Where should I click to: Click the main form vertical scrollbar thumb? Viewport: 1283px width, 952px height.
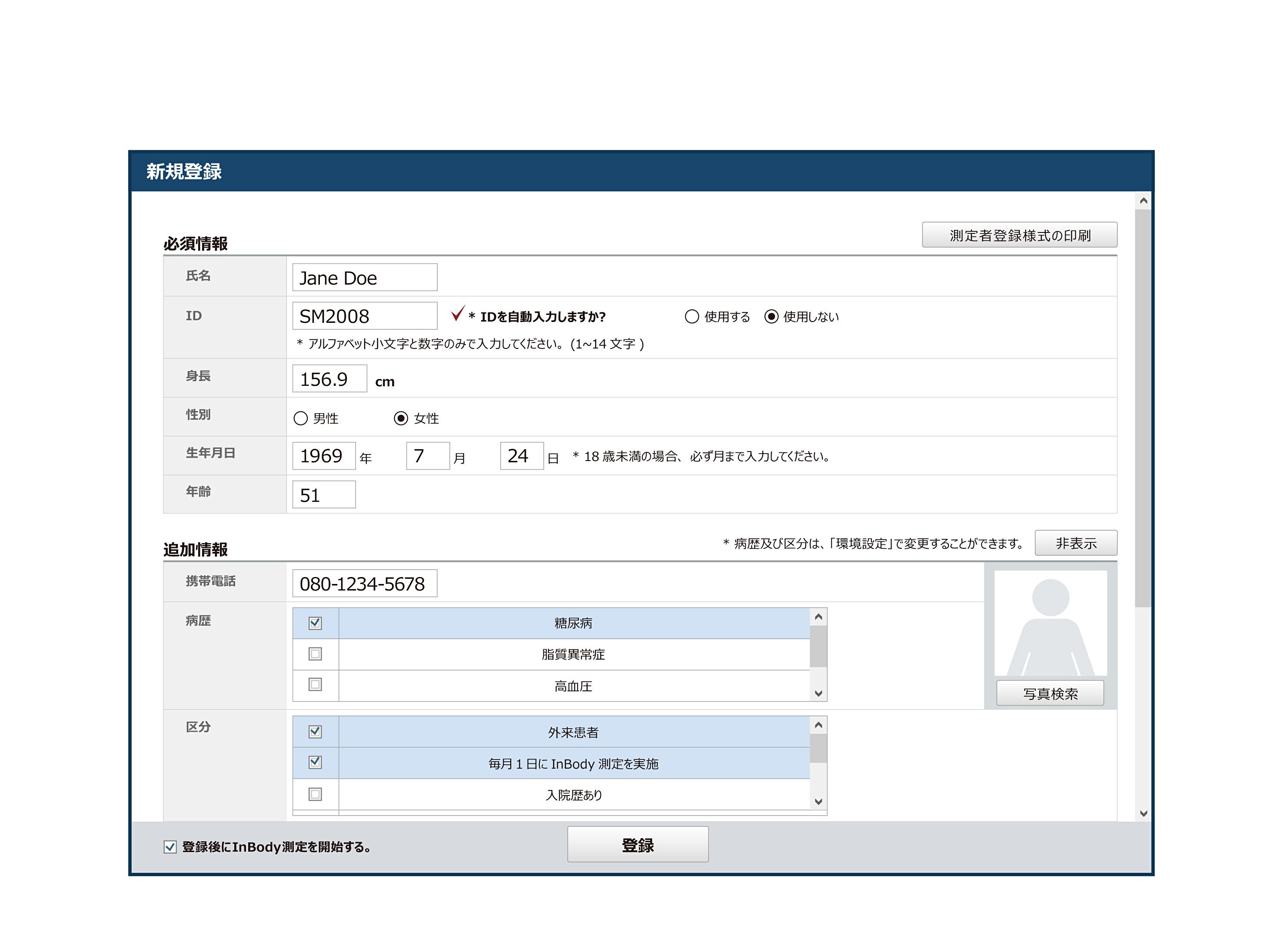pyautogui.click(x=1143, y=408)
